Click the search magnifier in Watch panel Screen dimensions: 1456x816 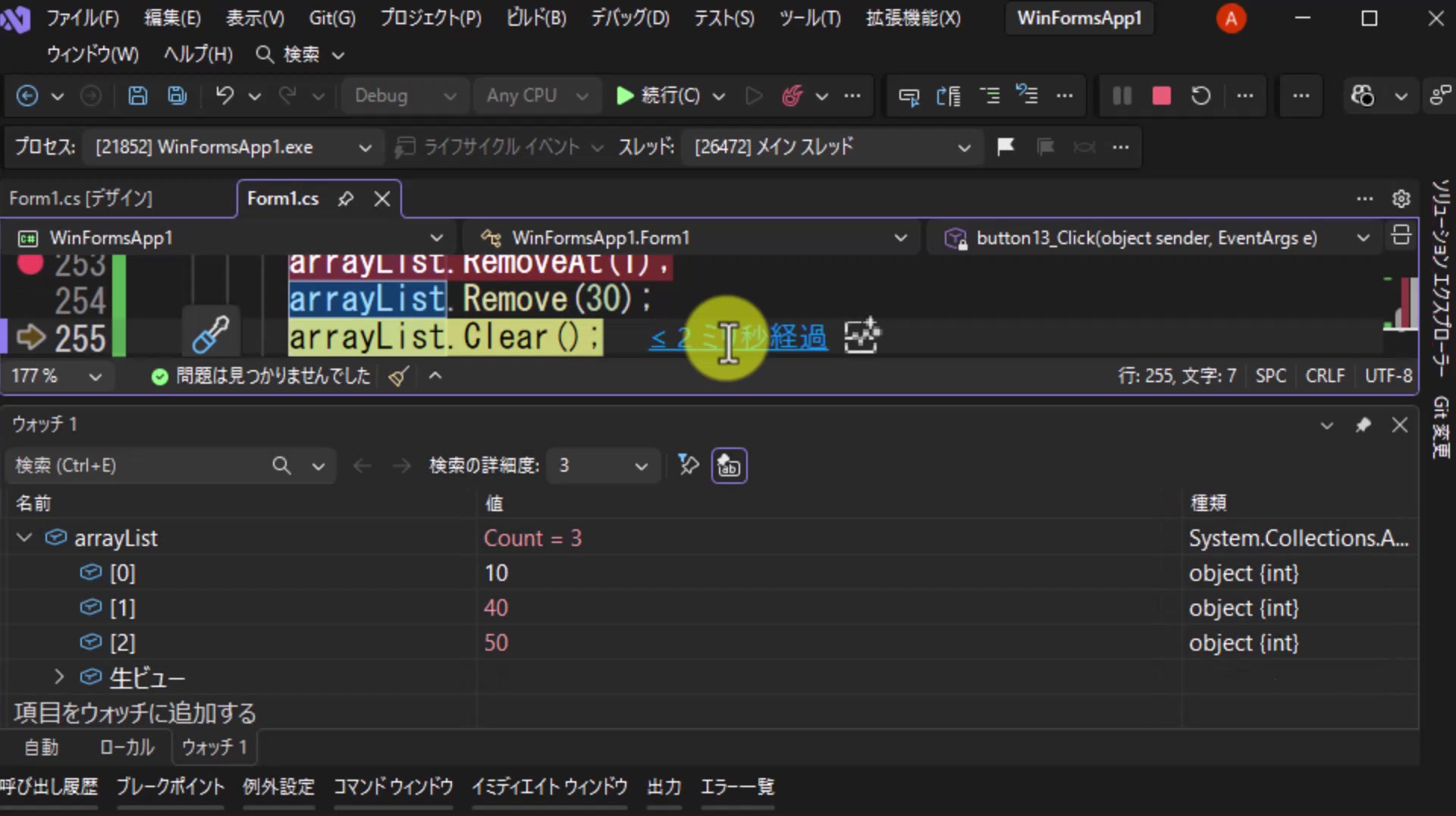[x=281, y=466]
